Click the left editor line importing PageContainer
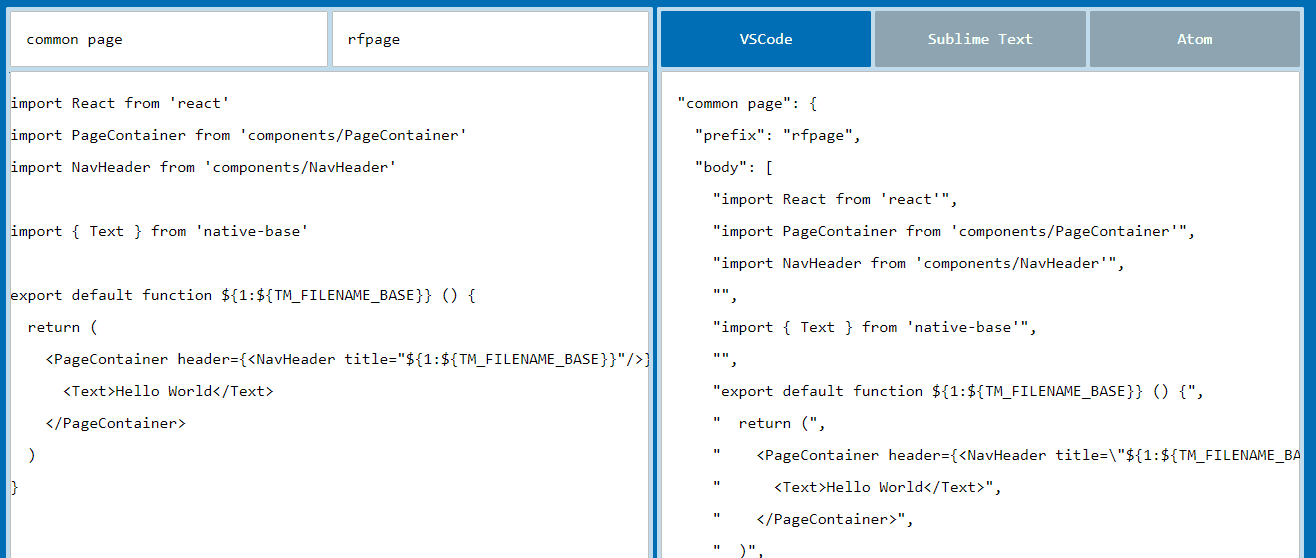 click(x=239, y=135)
